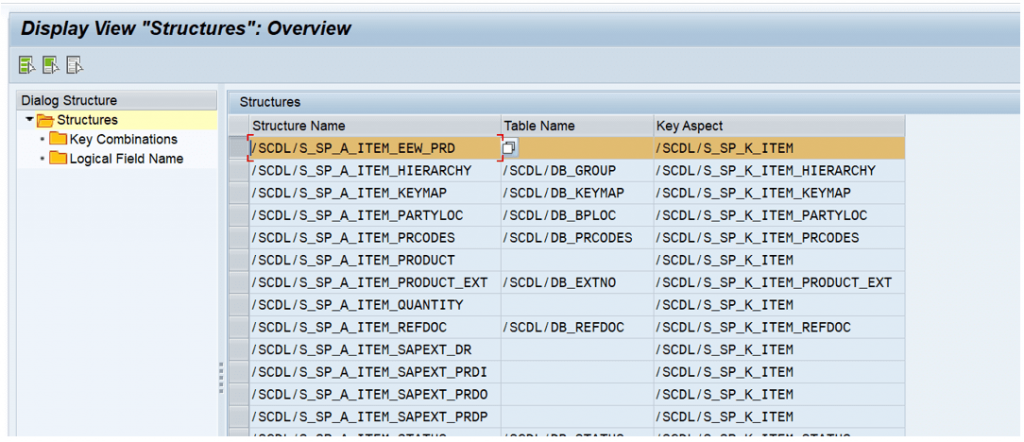Image resolution: width=1024 pixels, height=442 pixels.
Task: Select row marker for S_SP_A_ITEM_QUANTITY
Action: 238,305
